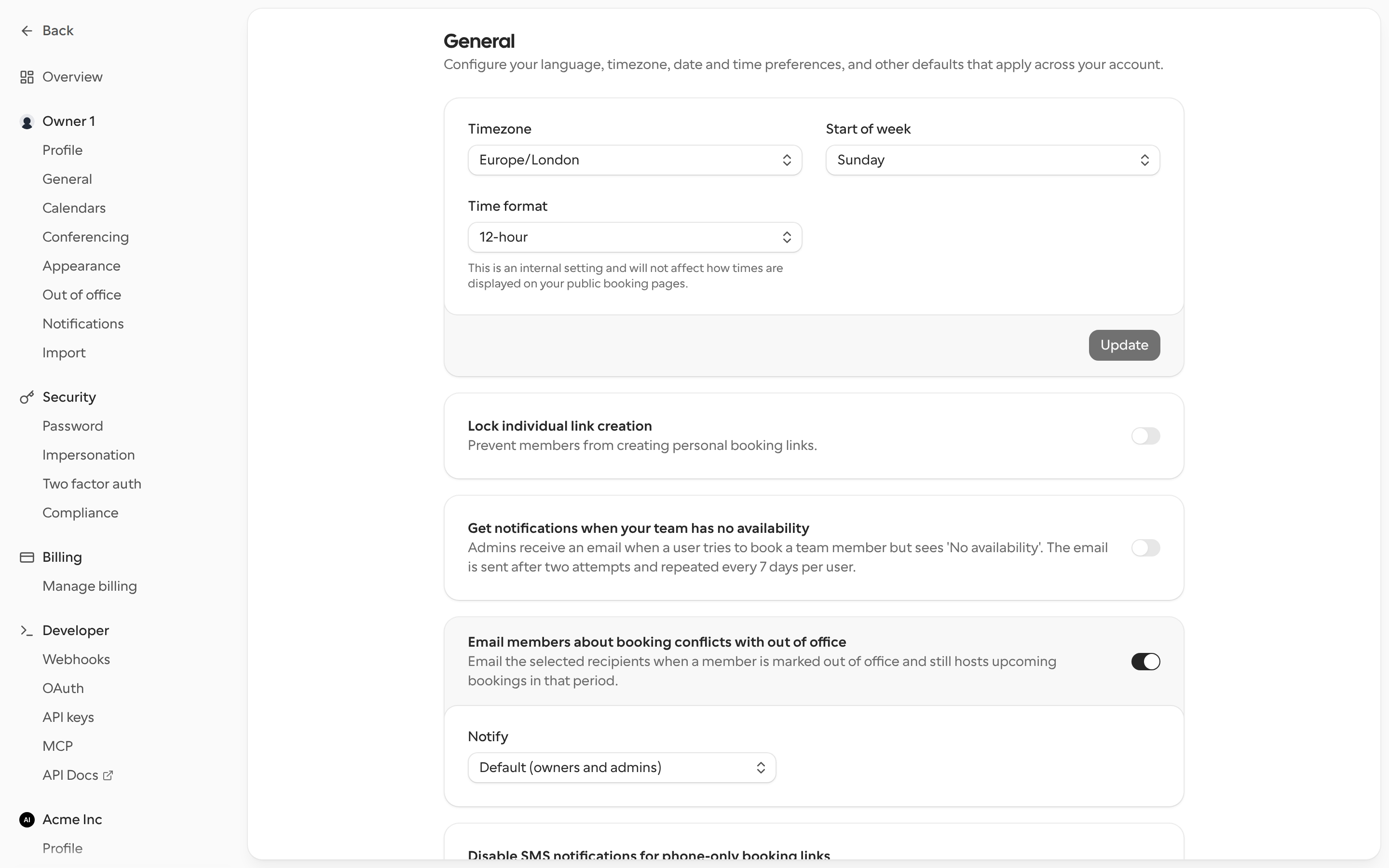The height and width of the screenshot is (868, 1389).
Task: Click the Security section heading
Action: [69, 397]
